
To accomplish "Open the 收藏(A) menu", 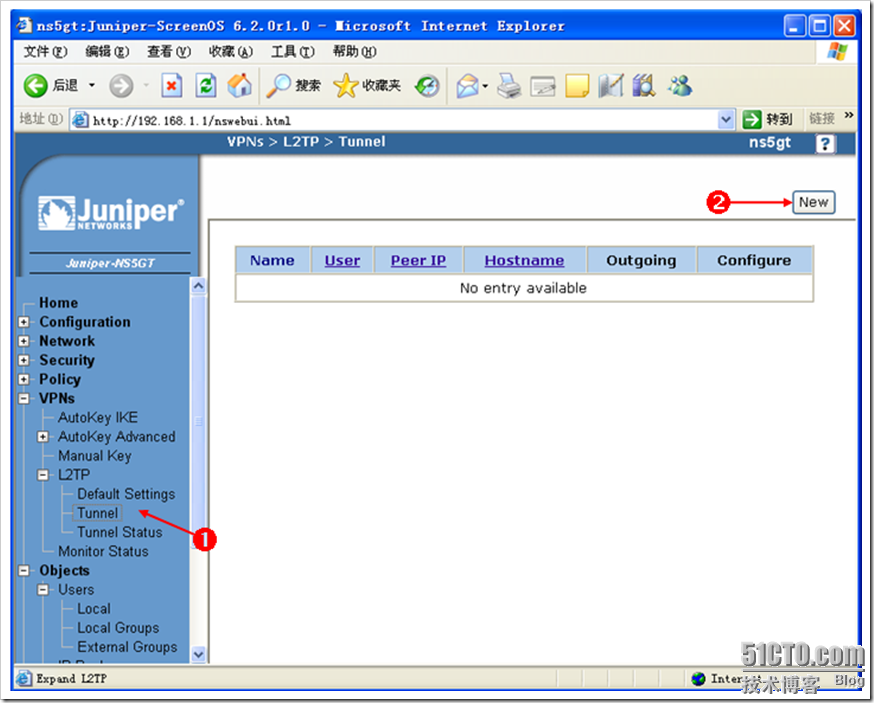I will pos(231,52).
